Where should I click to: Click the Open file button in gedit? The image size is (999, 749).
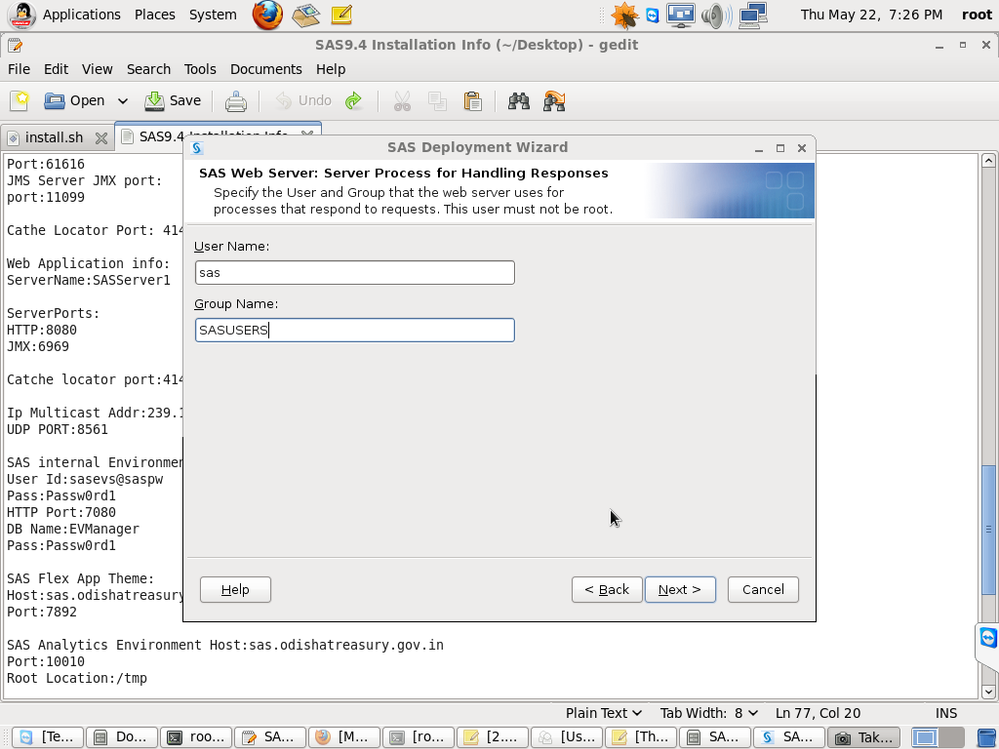pyautogui.click(x=74, y=101)
